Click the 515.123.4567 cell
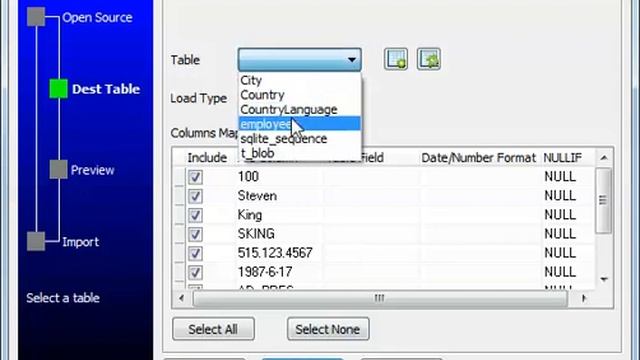Screen dimensions: 640x360 (x=279, y=253)
